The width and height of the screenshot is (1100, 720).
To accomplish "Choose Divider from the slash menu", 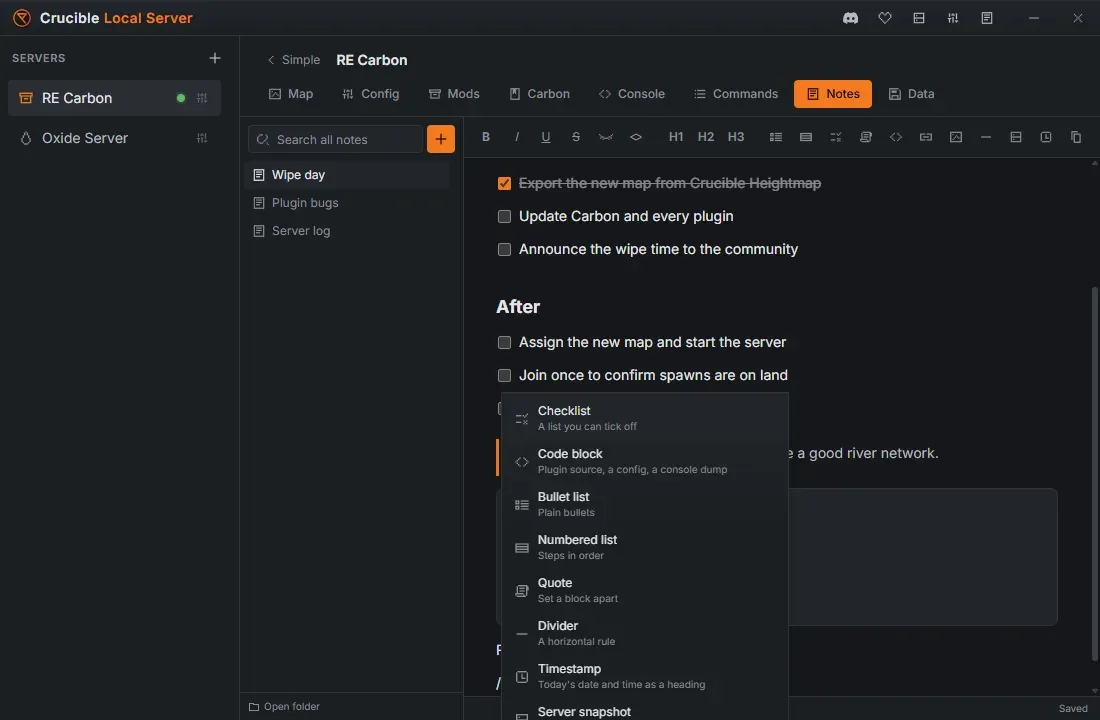I will [645, 633].
